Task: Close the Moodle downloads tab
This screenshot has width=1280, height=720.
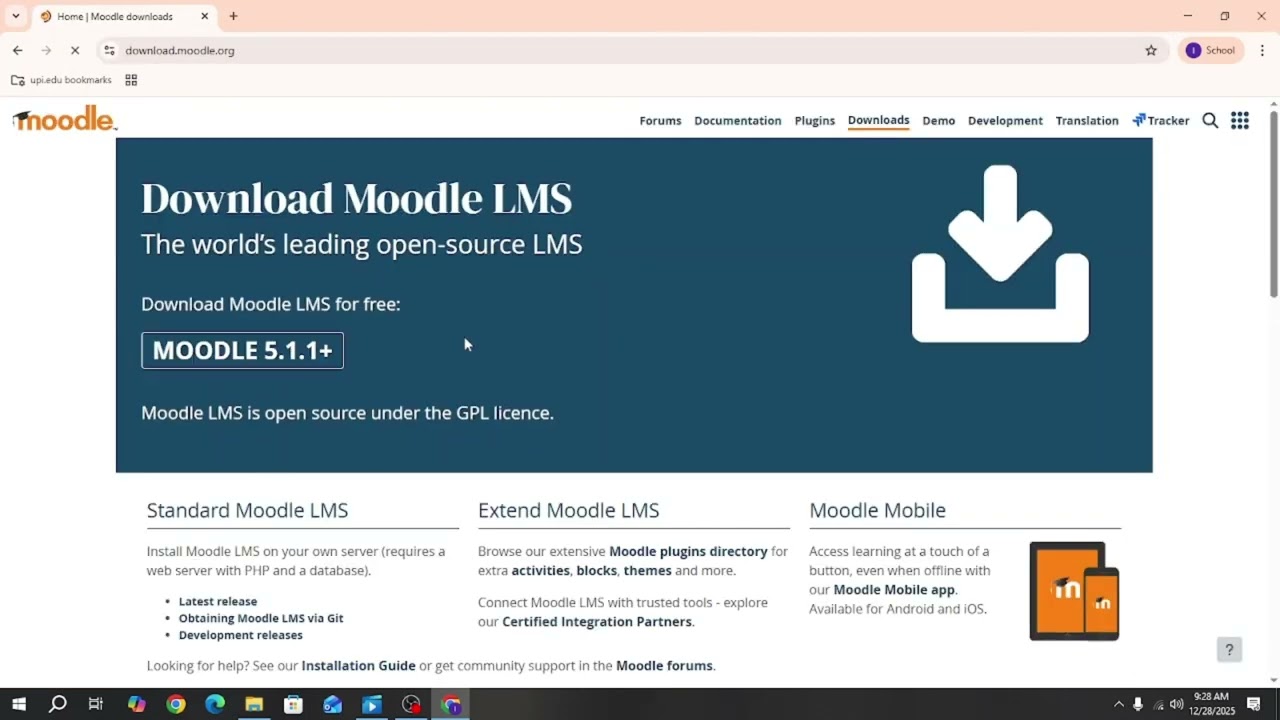Action: coord(205,16)
